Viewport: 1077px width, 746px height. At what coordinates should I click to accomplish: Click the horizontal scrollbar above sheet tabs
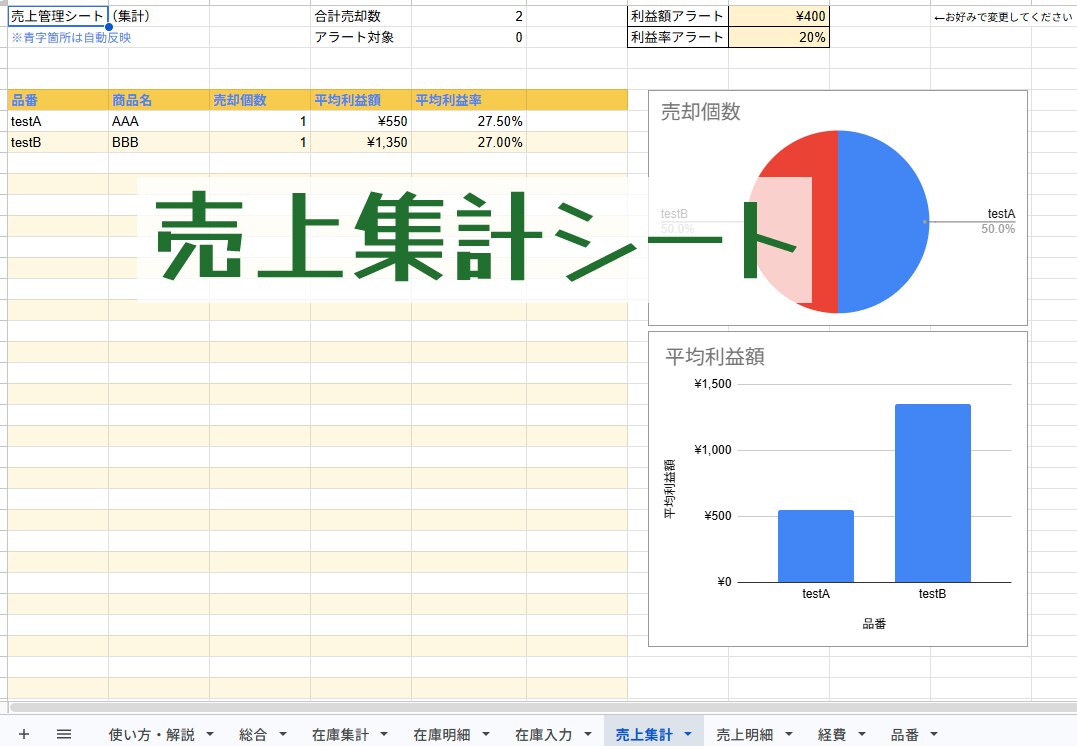543,707
